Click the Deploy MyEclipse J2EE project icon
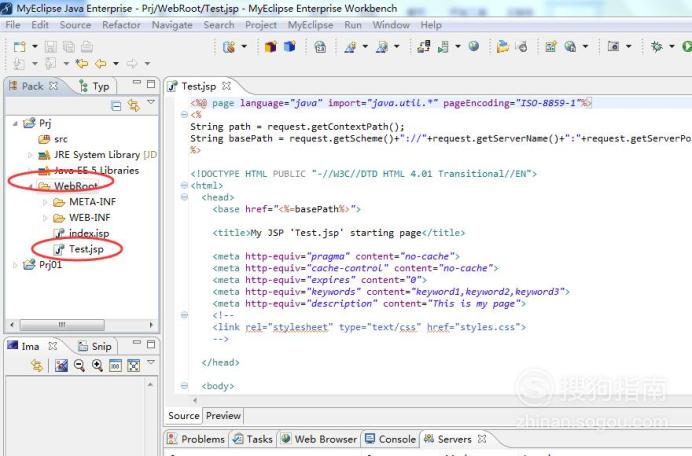Screen dimensions: 692x456 pyautogui.click(x=424, y=46)
